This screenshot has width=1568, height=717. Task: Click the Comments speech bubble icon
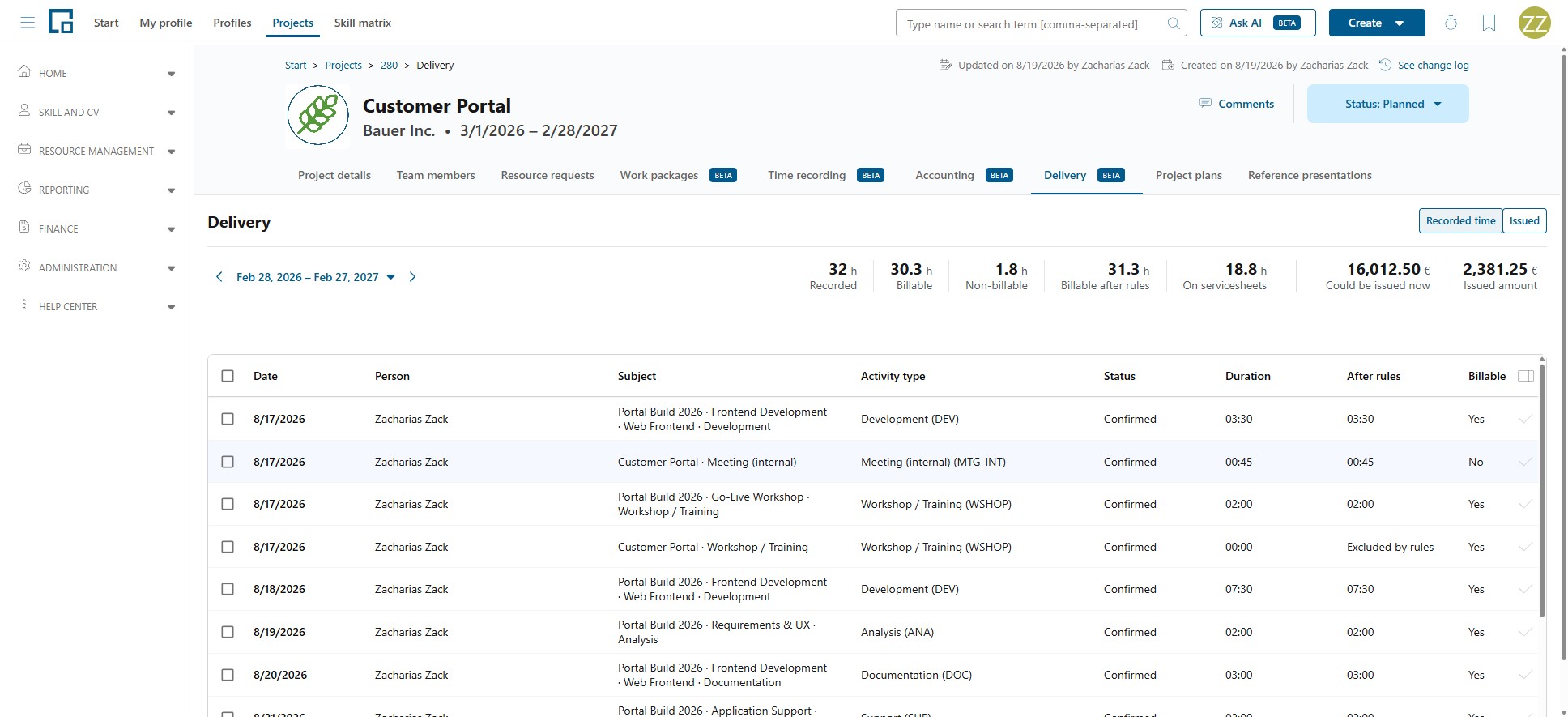[1205, 104]
